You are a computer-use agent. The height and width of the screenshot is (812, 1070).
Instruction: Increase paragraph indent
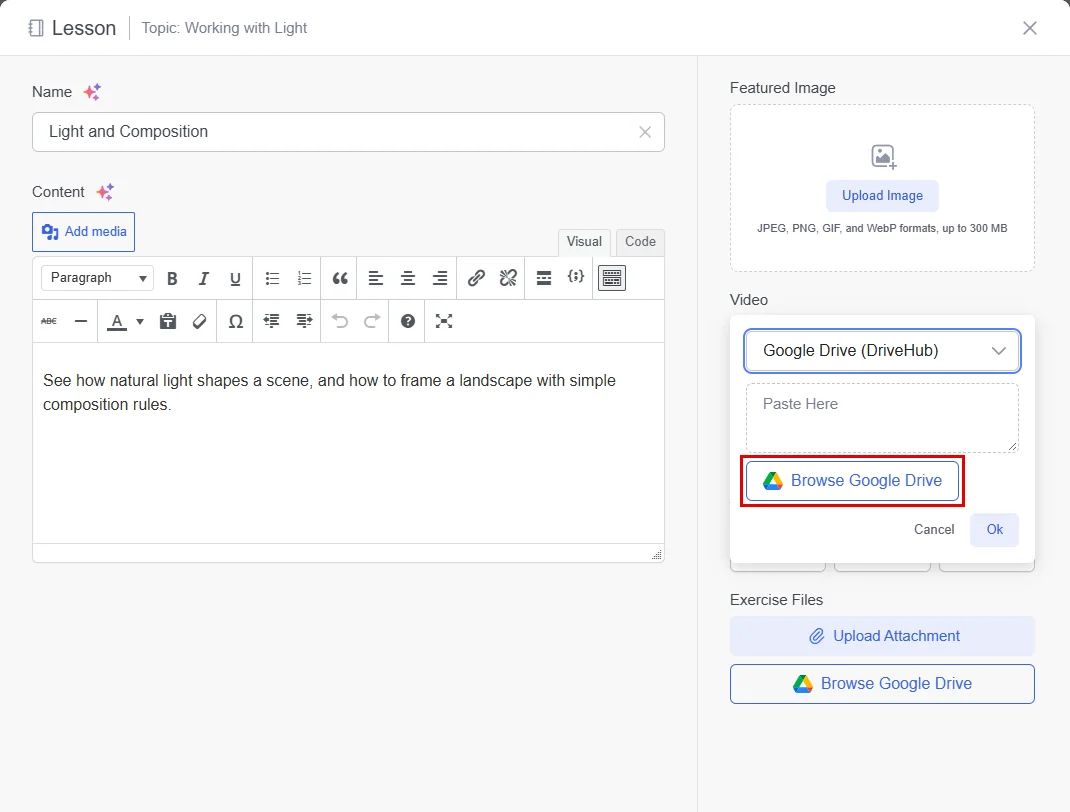[x=304, y=321]
